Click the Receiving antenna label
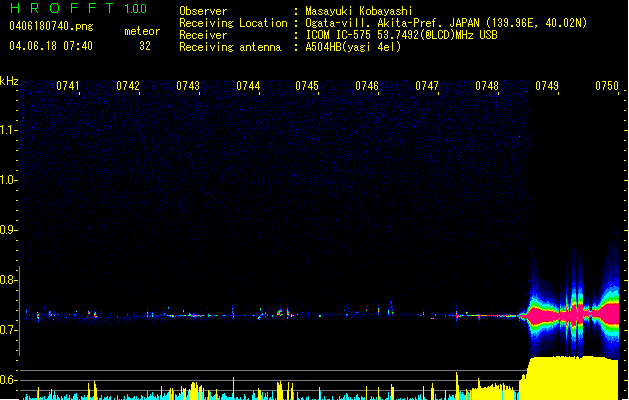629x400 pixels. point(230,47)
